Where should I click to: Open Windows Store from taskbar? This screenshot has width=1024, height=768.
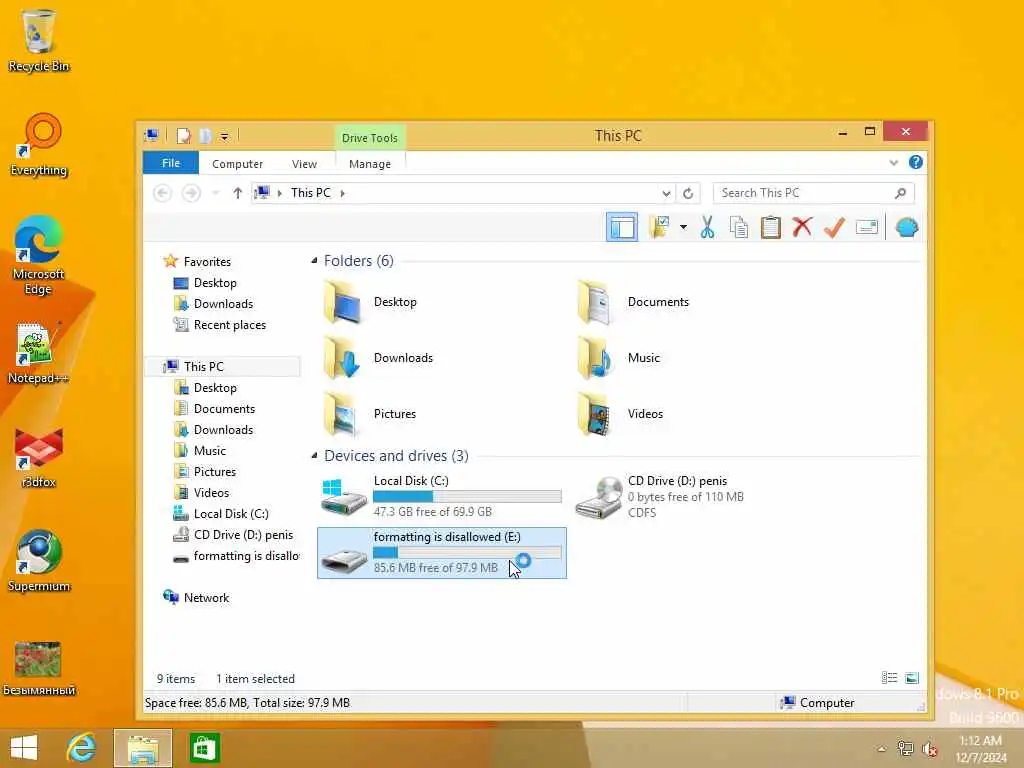click(x=204, y=748)
